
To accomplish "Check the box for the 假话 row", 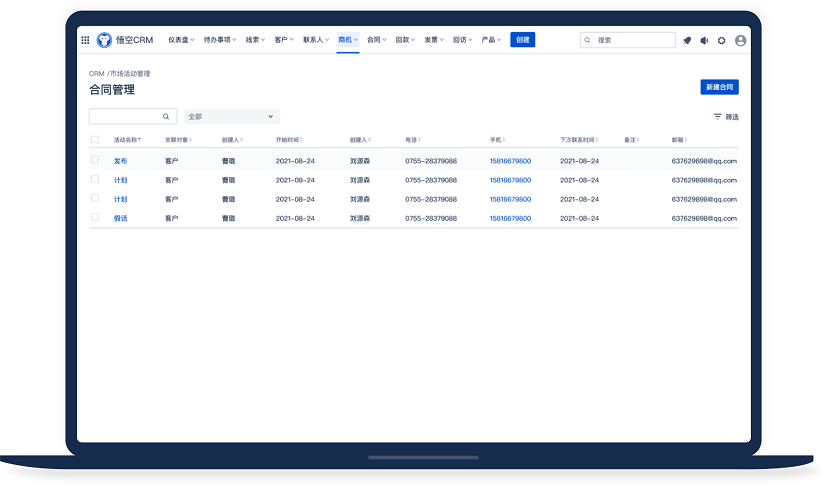I will [95, 217].
